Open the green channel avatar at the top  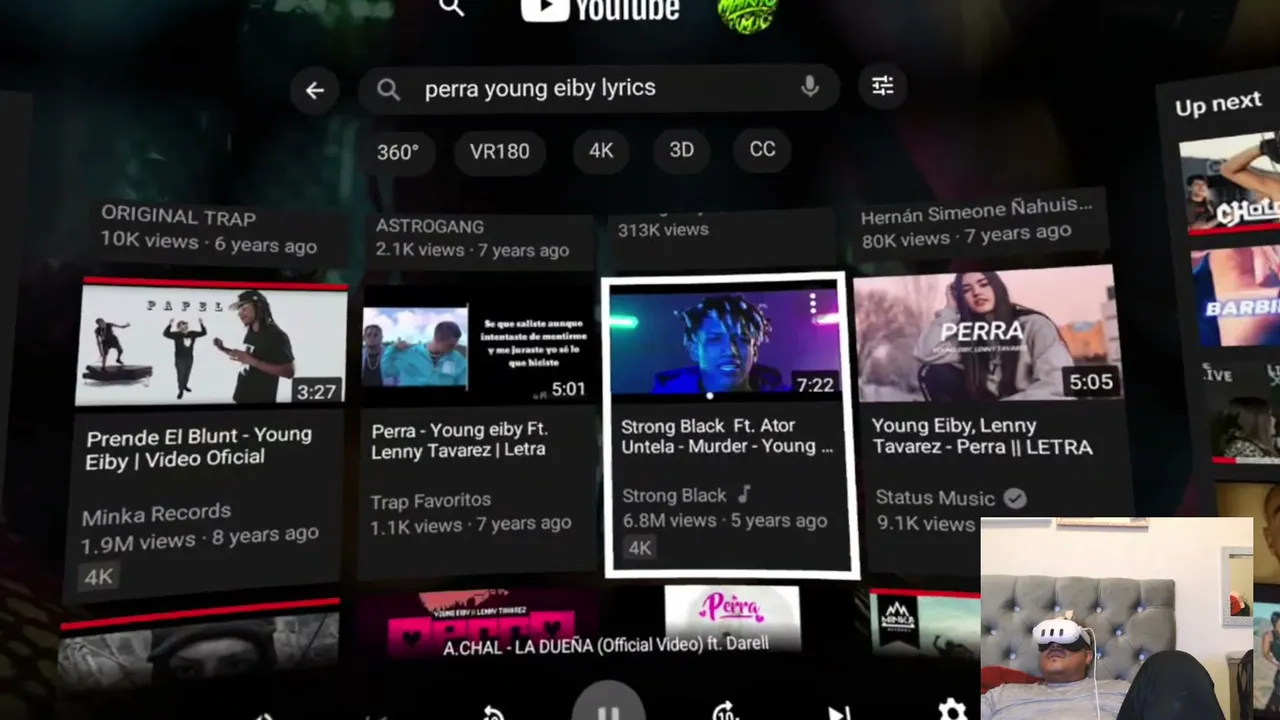point(747,14)
